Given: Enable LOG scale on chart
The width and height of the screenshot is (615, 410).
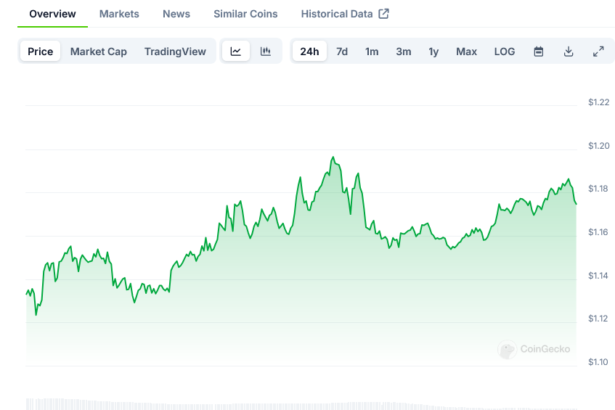Looking at the screenshot, I should click(505, 51).
